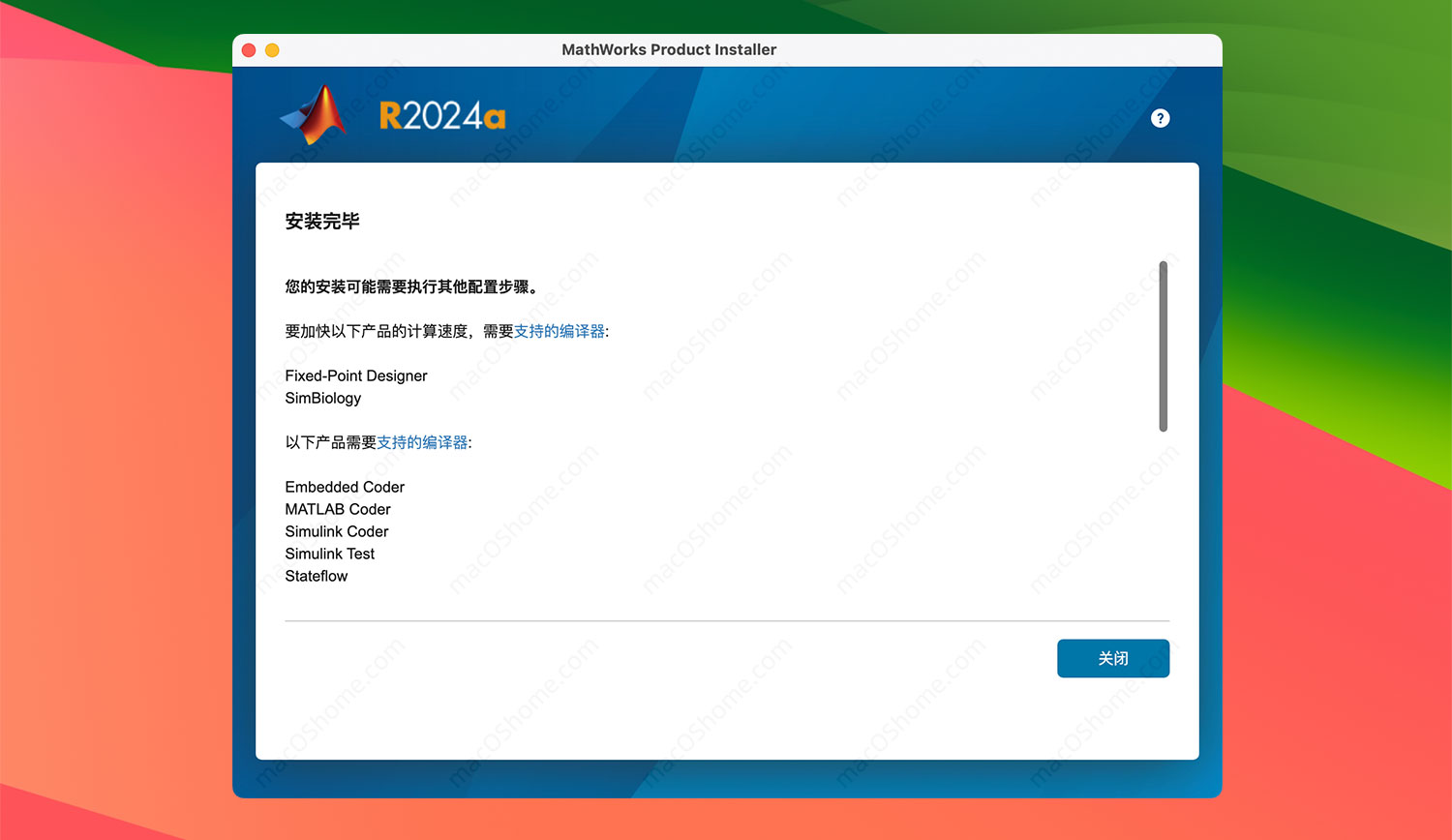Click the MathWorks installer title bar text
The image size is (1452, 840).
point(669,49)
